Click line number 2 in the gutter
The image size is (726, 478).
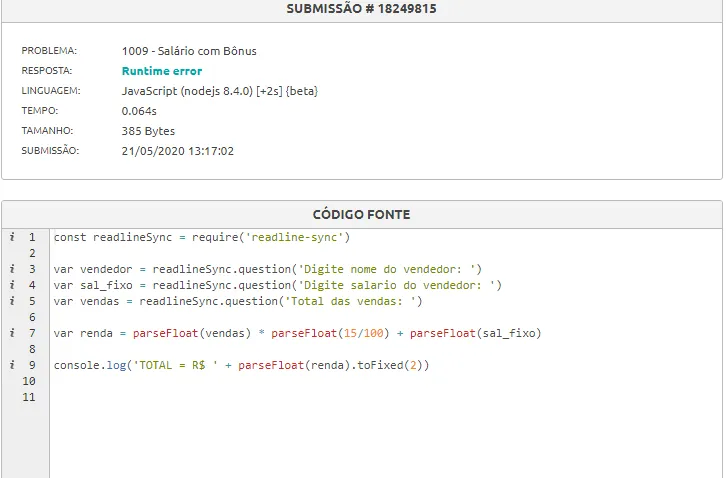click(x=32, y=254)
